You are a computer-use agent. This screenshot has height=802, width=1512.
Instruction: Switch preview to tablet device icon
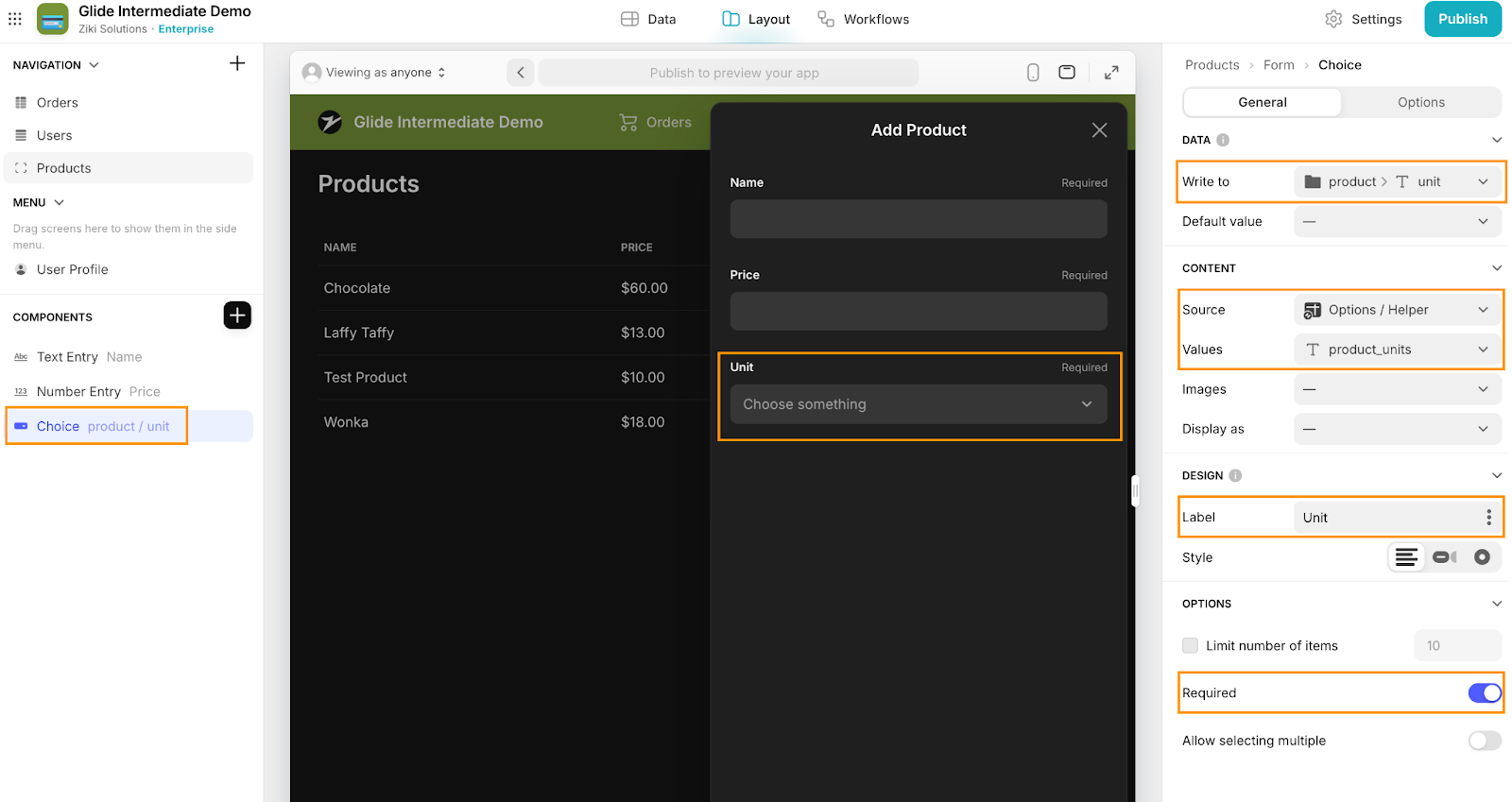click(x=1067, y=73)
